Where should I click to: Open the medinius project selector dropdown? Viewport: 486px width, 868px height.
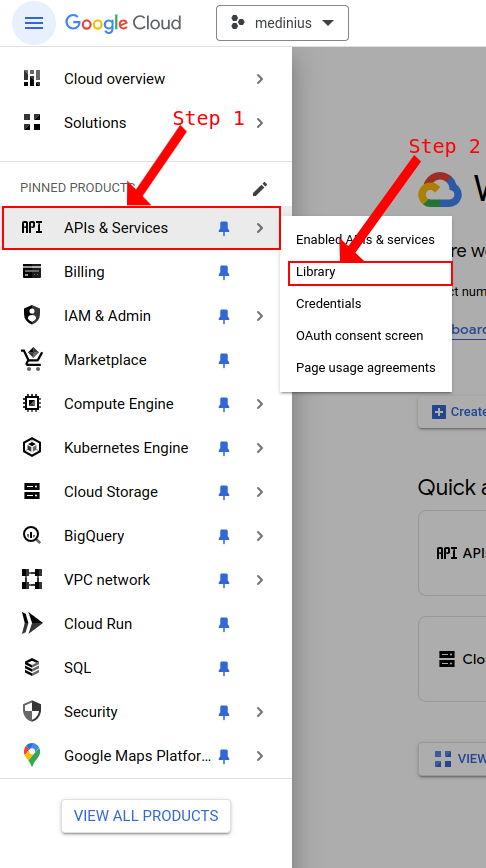pyautogui.click(x=282, y=23)
